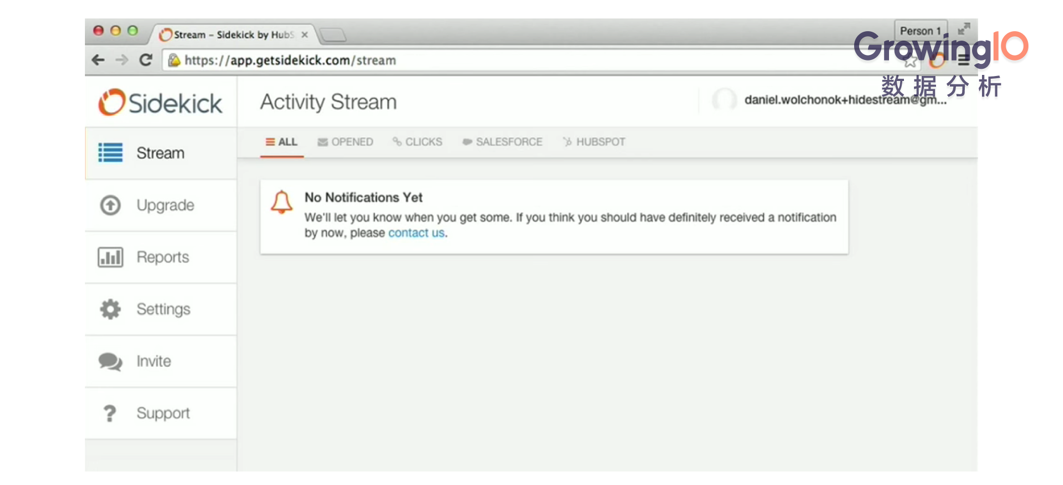Click the Upgrade arrow icon
Viewport: 1063px width, 485px height.
coord(111,205)
